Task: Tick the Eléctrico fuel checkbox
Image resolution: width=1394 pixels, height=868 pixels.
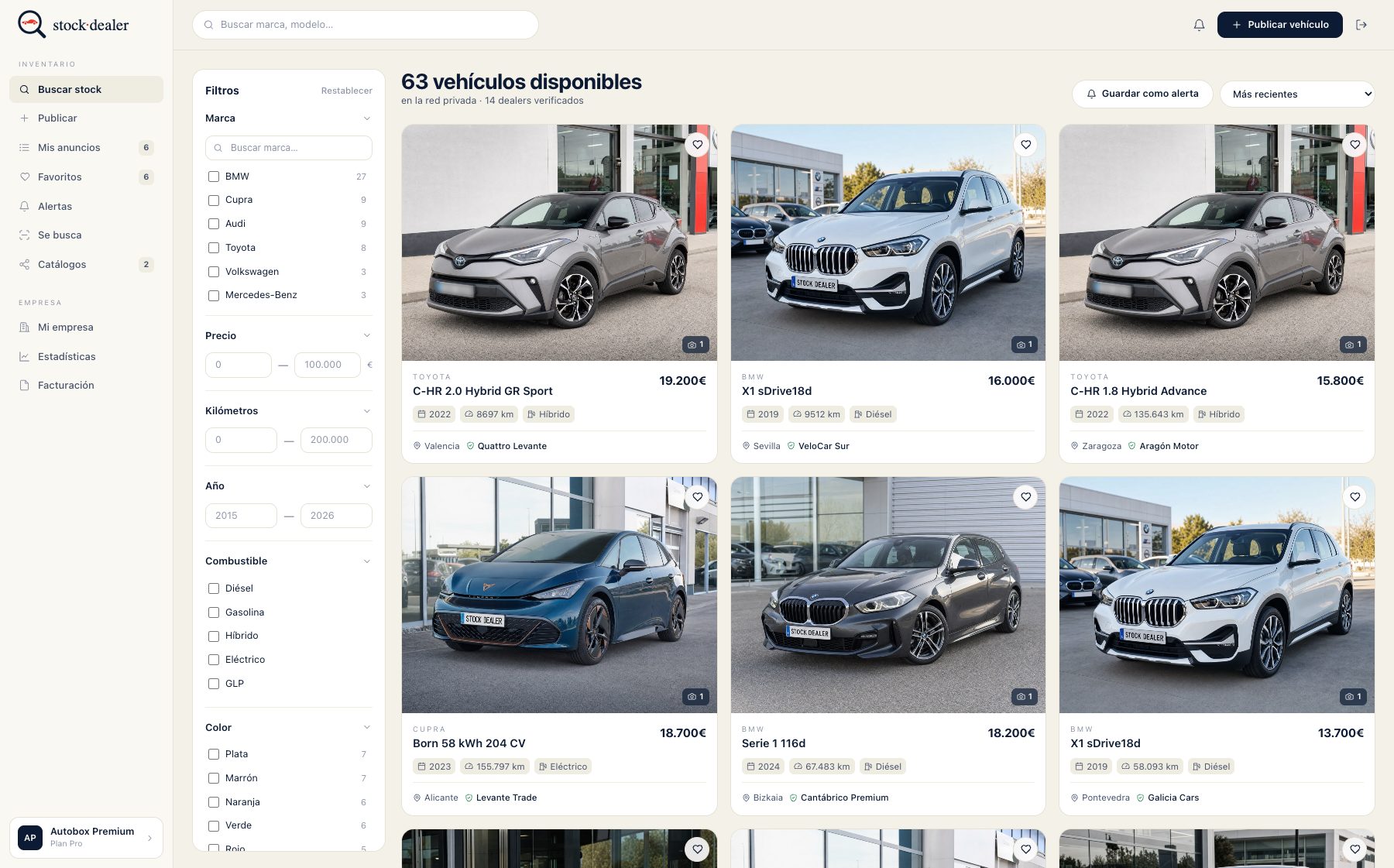Action: (214, 660)
